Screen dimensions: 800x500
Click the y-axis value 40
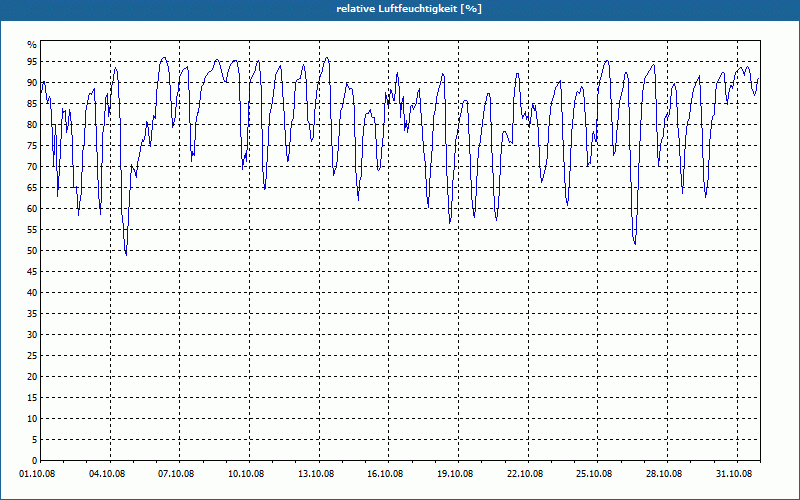point(32,293)
